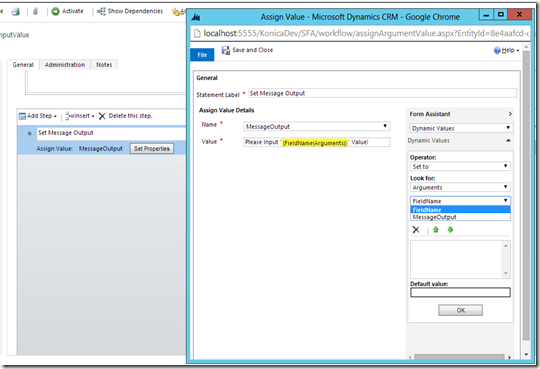540x369 pixels.
Task: Click the bottom horizontal scrollbar
Action: [459, 357]
